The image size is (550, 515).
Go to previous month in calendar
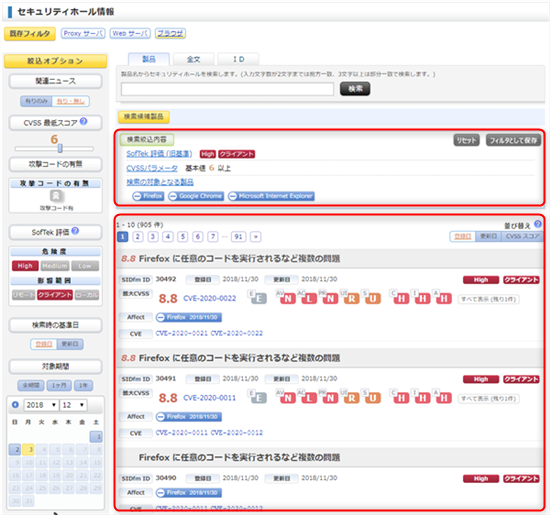click(15, 404)
